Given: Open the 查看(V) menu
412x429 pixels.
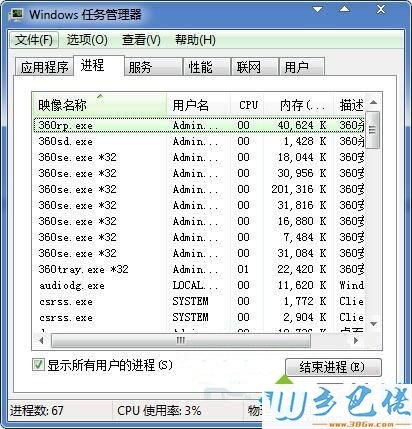Looking at the screenshot, I should coord(141,40).
